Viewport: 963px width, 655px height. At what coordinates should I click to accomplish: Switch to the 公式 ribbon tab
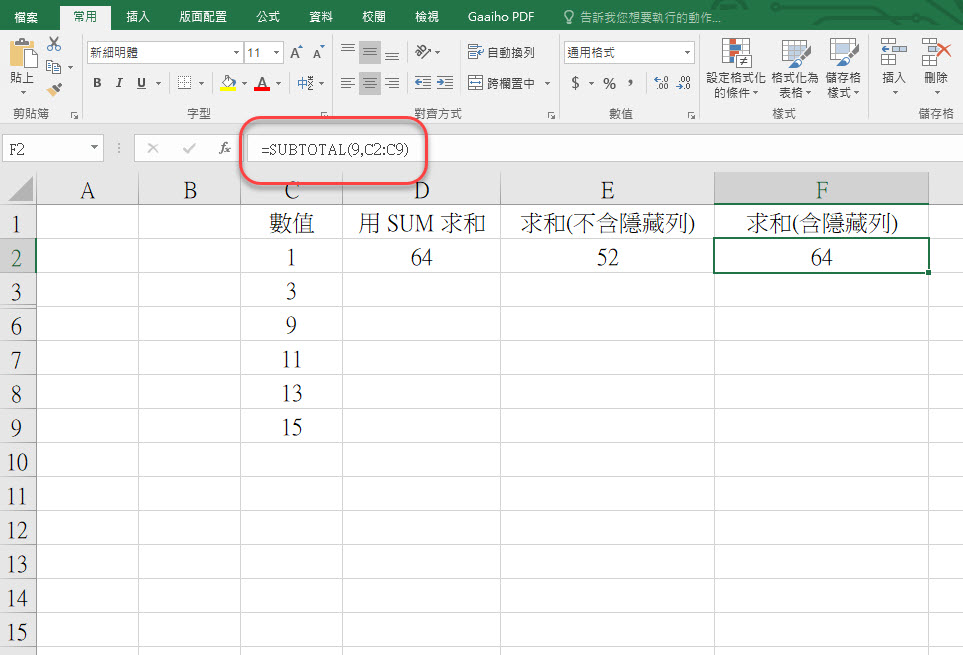coord(268,17)
